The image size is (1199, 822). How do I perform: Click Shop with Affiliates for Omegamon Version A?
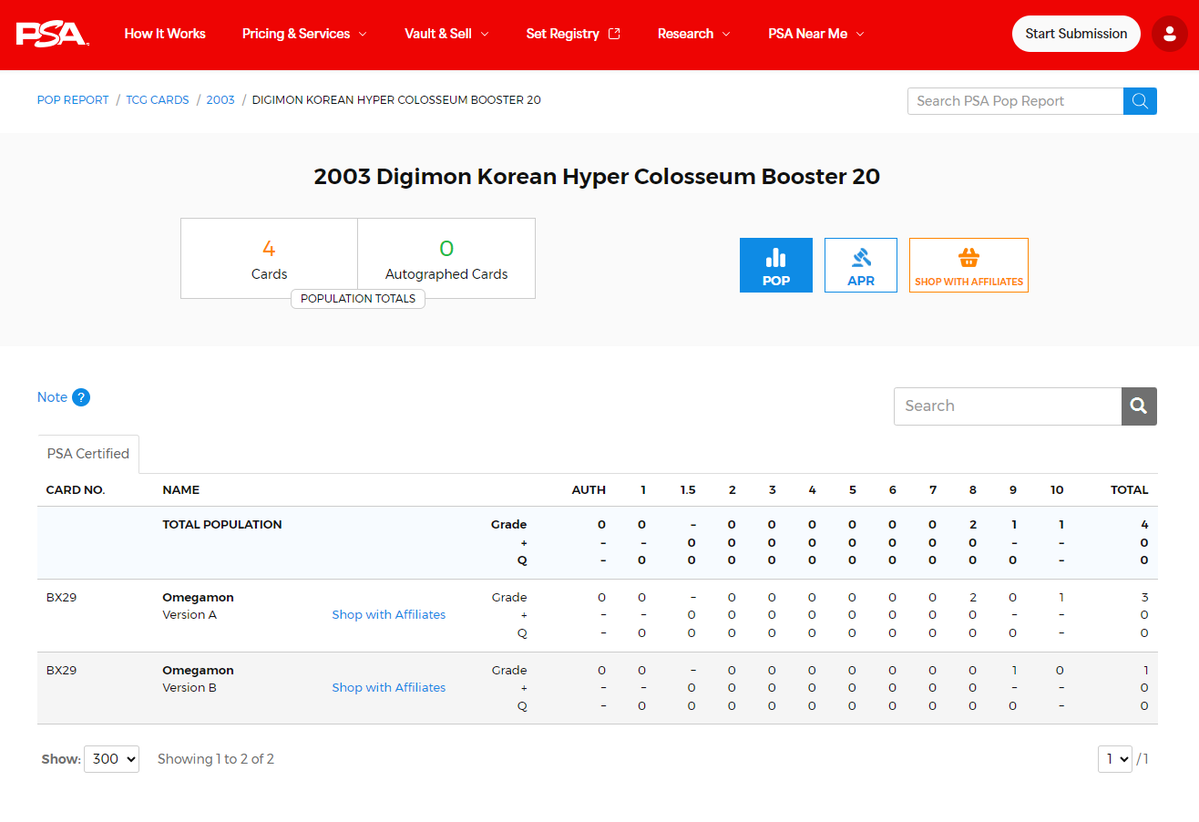pos(388,615)
